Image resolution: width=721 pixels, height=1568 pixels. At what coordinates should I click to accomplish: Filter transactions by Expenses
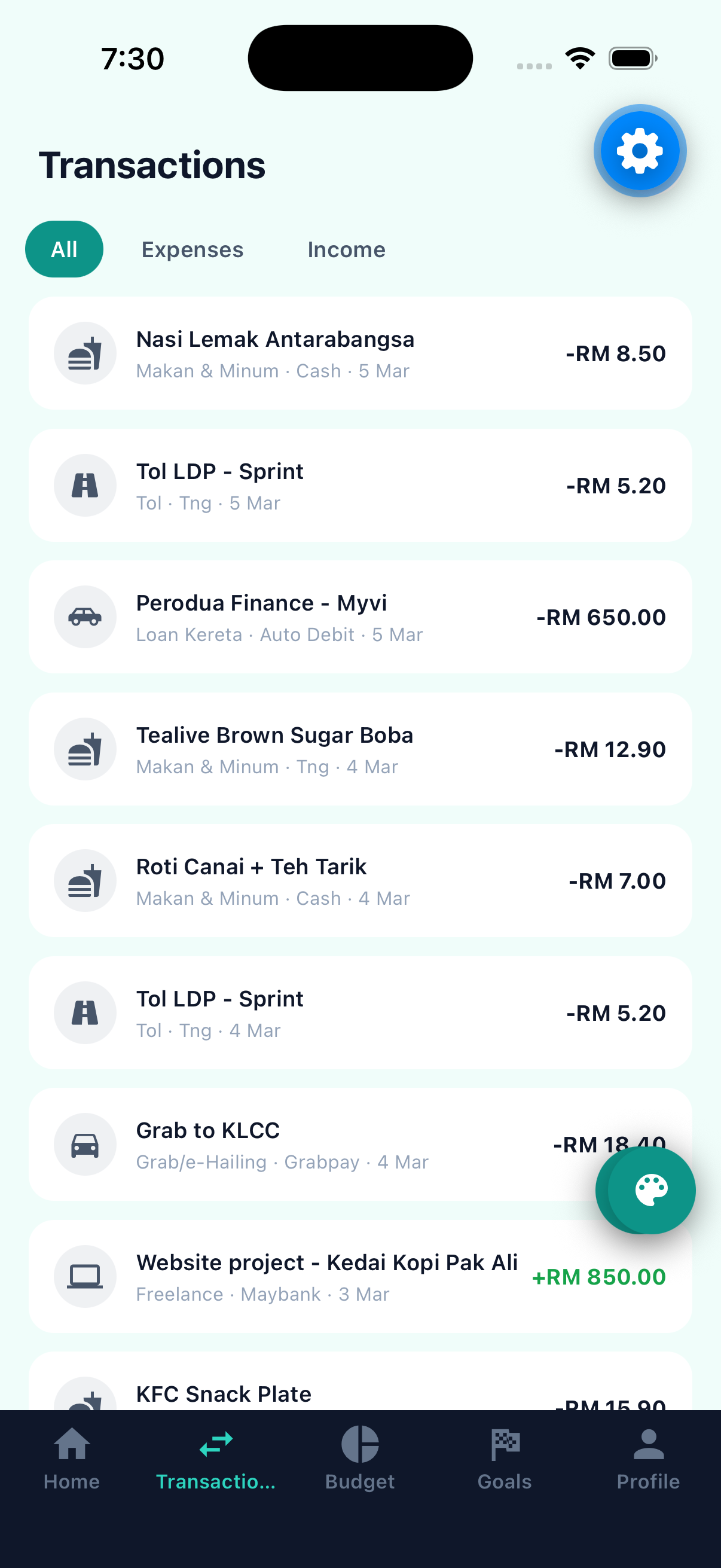click(193, 249)
